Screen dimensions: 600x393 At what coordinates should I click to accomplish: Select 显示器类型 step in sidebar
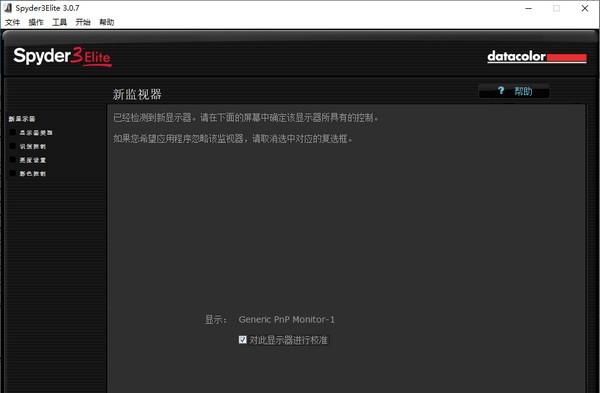(36, 133)
